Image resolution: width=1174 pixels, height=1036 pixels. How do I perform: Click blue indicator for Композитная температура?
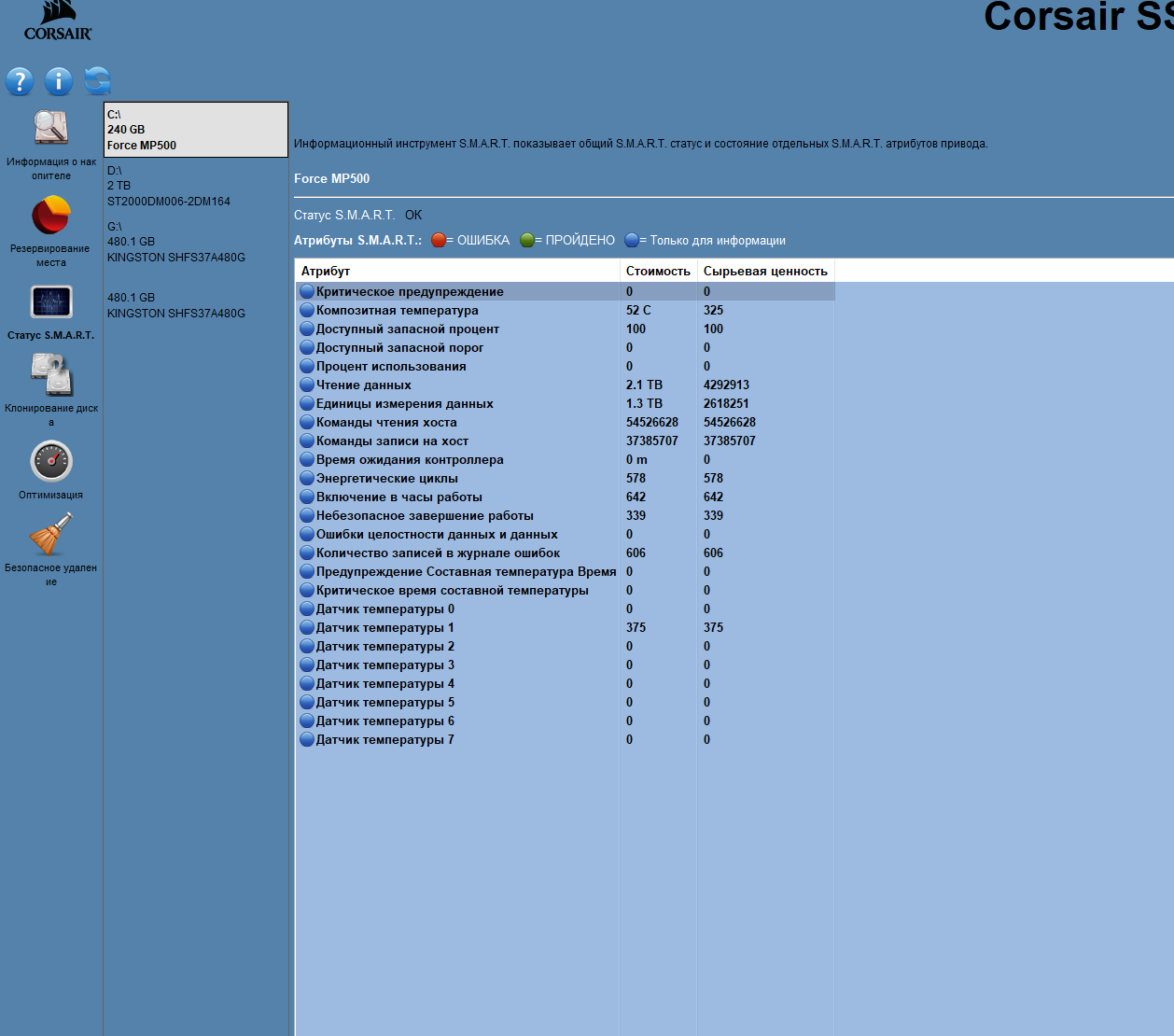(x=307, y=310)
